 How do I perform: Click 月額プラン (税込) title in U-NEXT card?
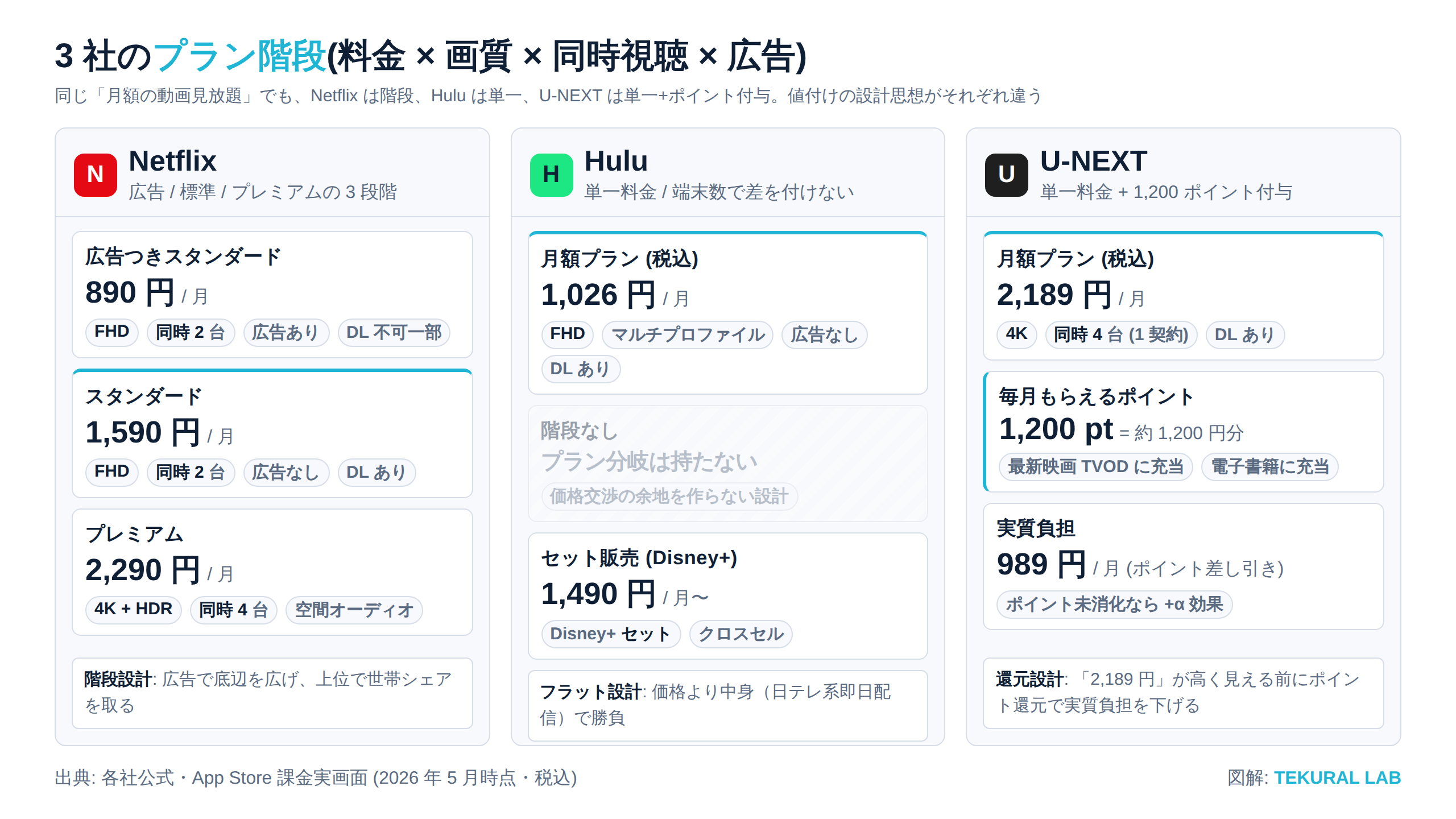tap(1075, 259)
